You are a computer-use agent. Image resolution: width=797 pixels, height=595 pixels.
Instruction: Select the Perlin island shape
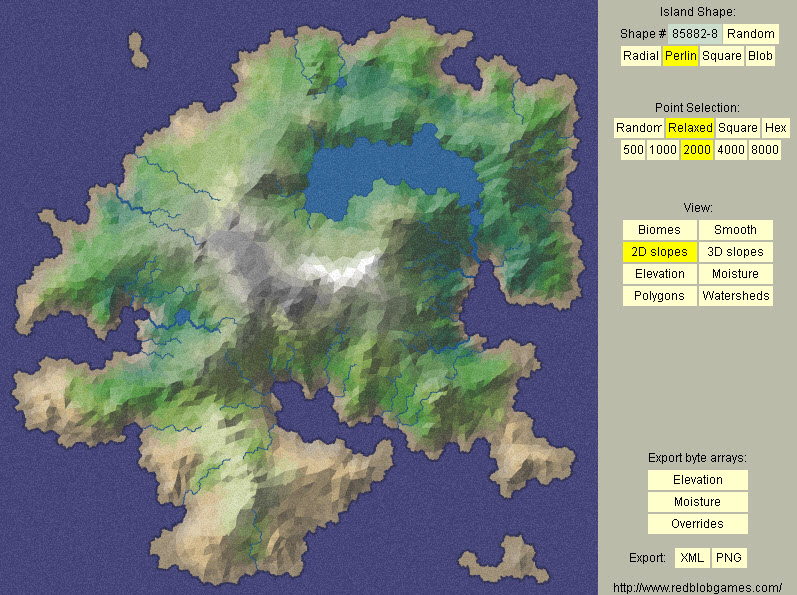tap(681, 56)
